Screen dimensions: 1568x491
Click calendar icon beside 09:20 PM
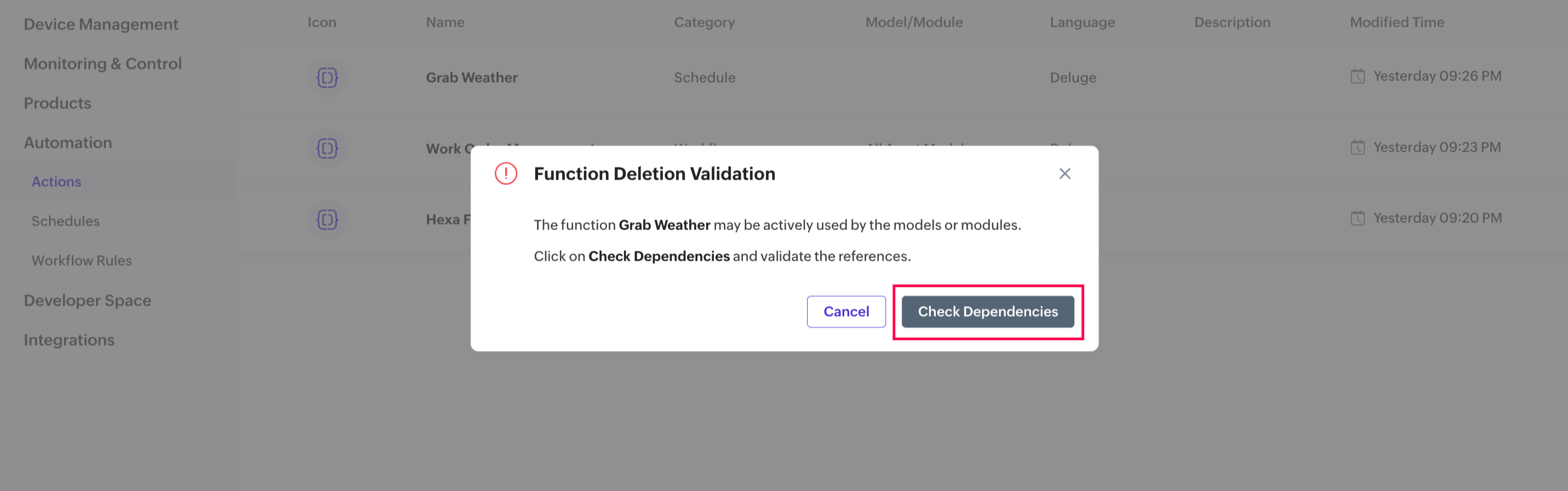click(1358, 218)
